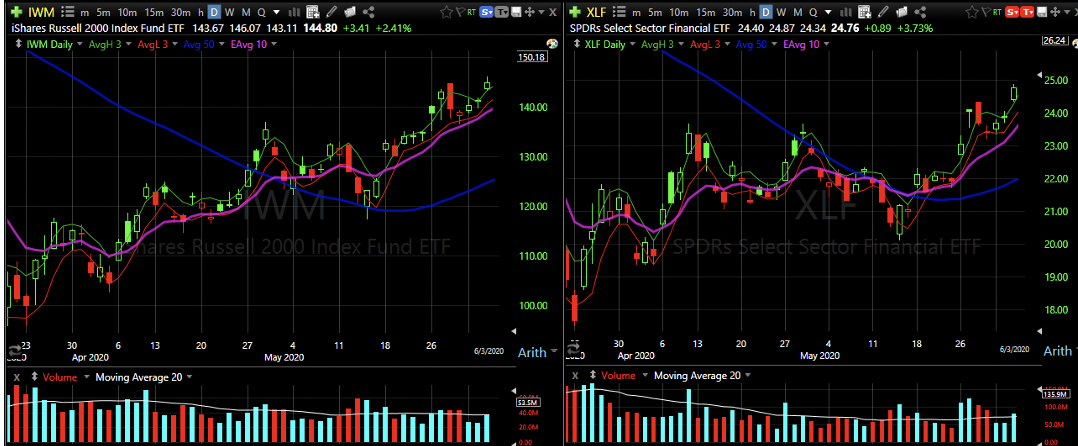Click the move arrows icon in XLF chart header
The image size is (1078, 446).
pyautogui.click(x=1055, y=12)
